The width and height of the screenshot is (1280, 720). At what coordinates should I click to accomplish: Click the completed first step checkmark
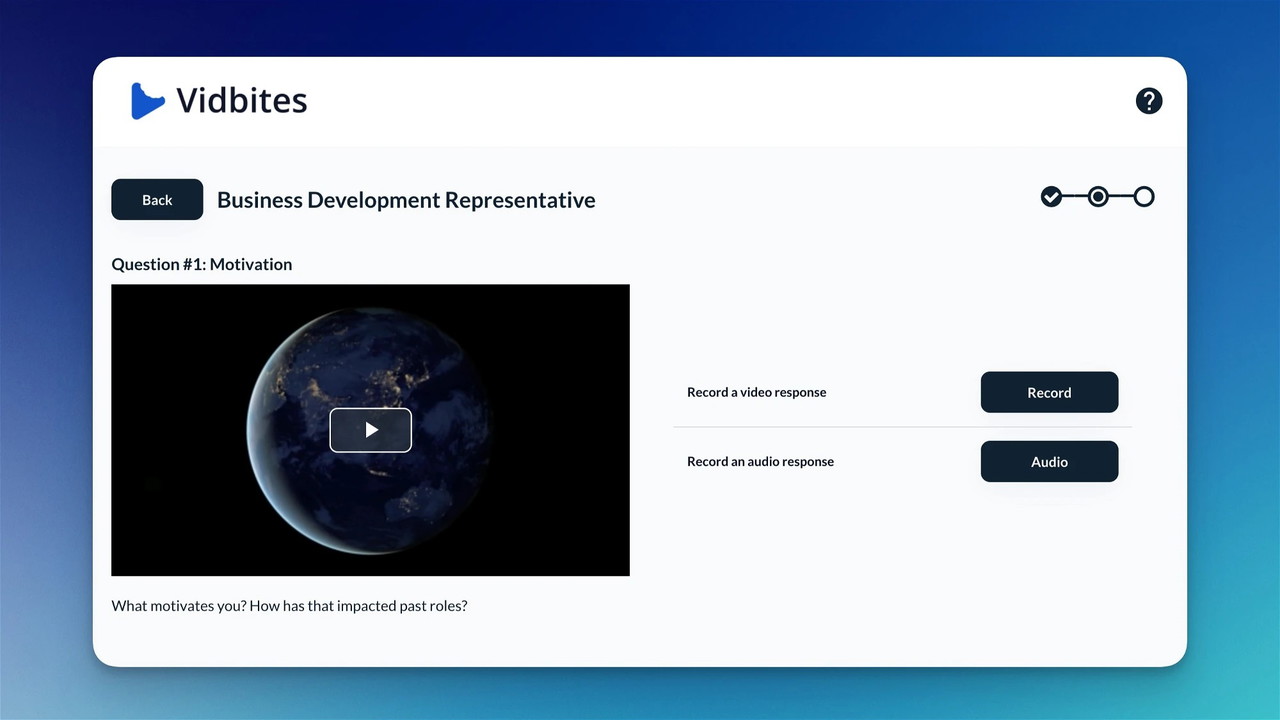tap(1051, 197)
